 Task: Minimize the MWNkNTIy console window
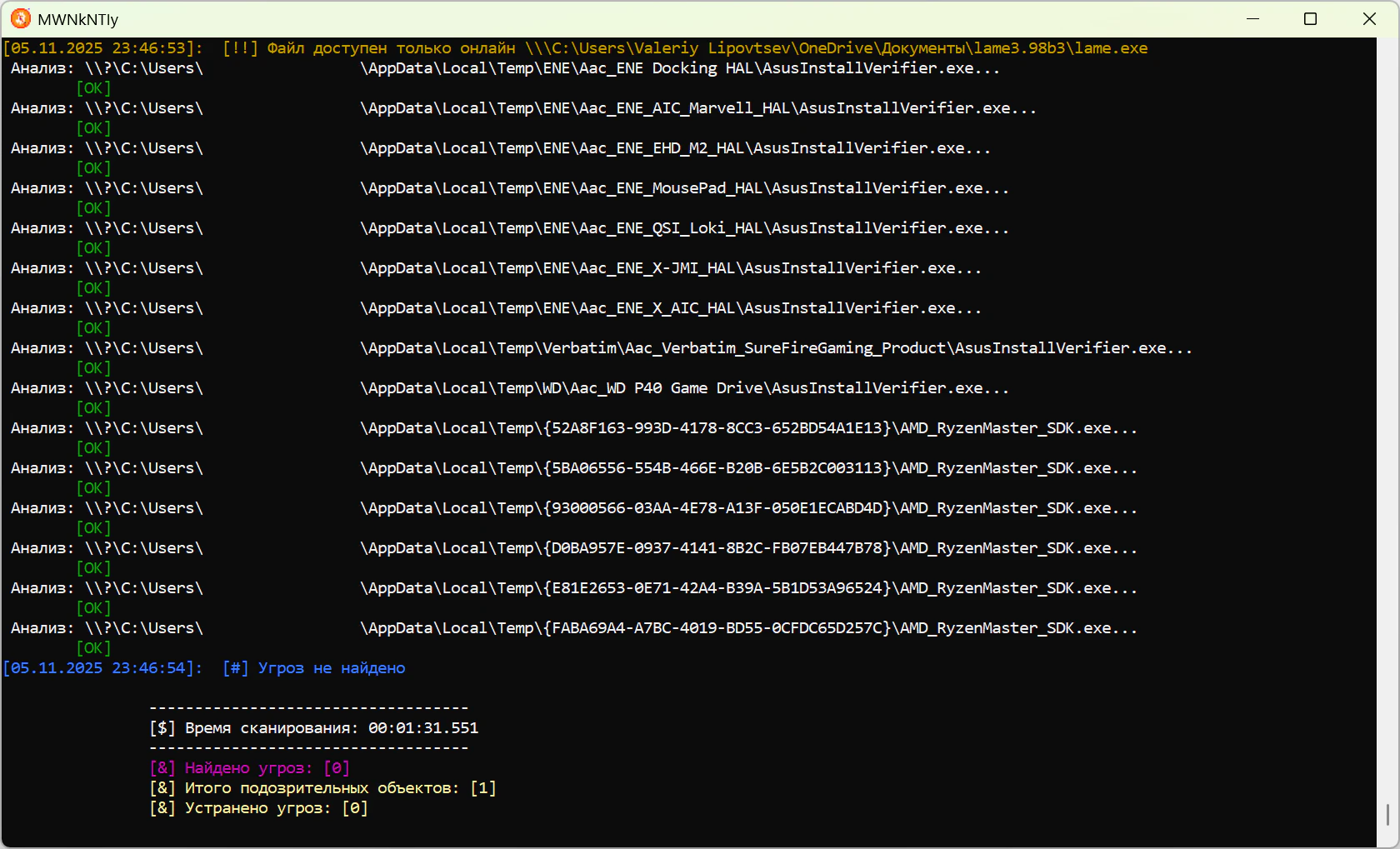coord(1252,18)
